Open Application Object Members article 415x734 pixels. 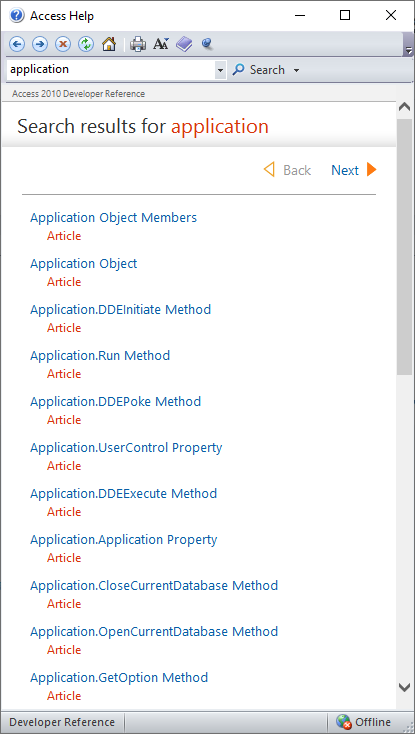pyautogui.click(x=114, y=218)
